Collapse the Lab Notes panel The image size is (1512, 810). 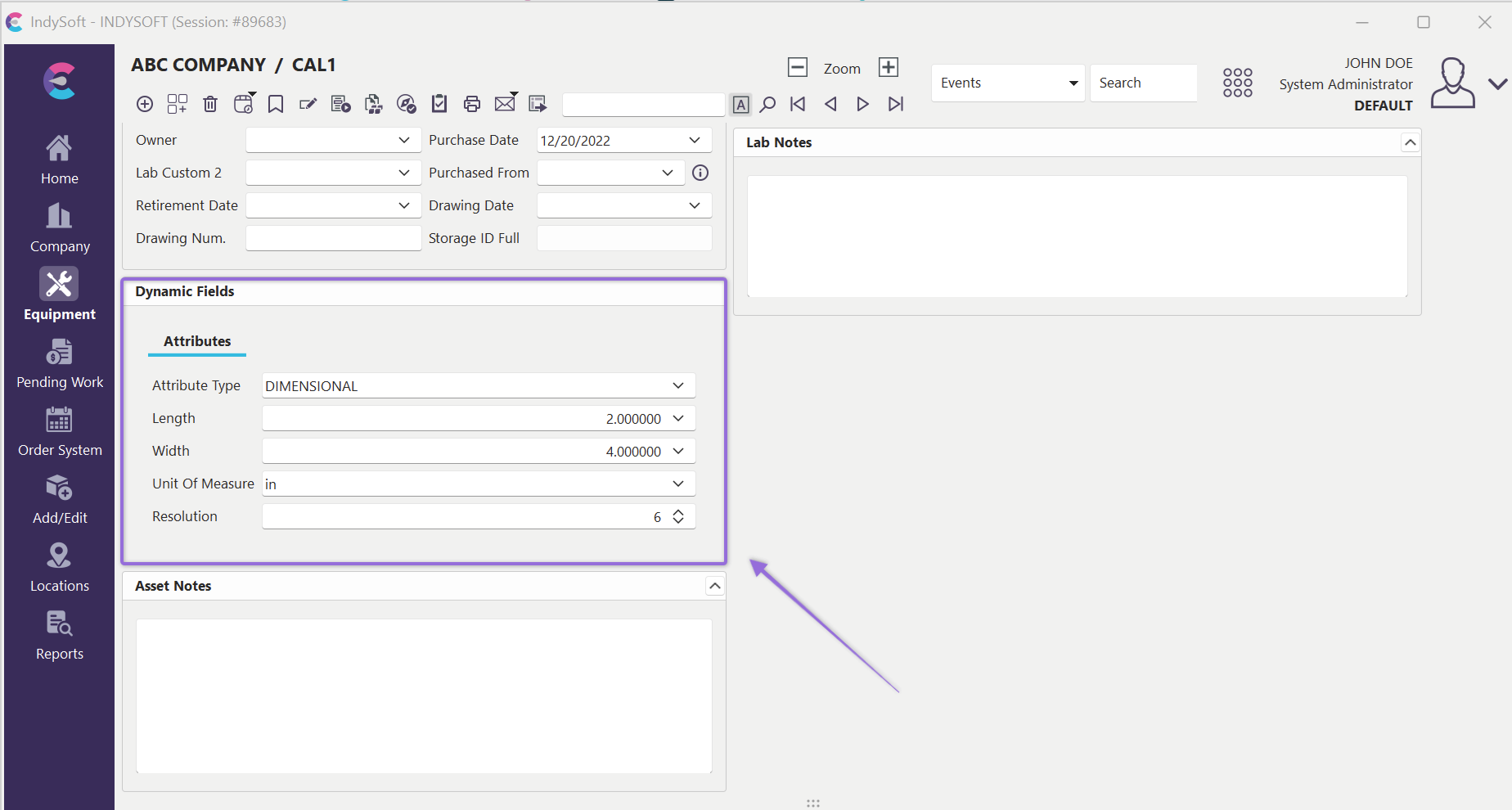(1410, 142)
